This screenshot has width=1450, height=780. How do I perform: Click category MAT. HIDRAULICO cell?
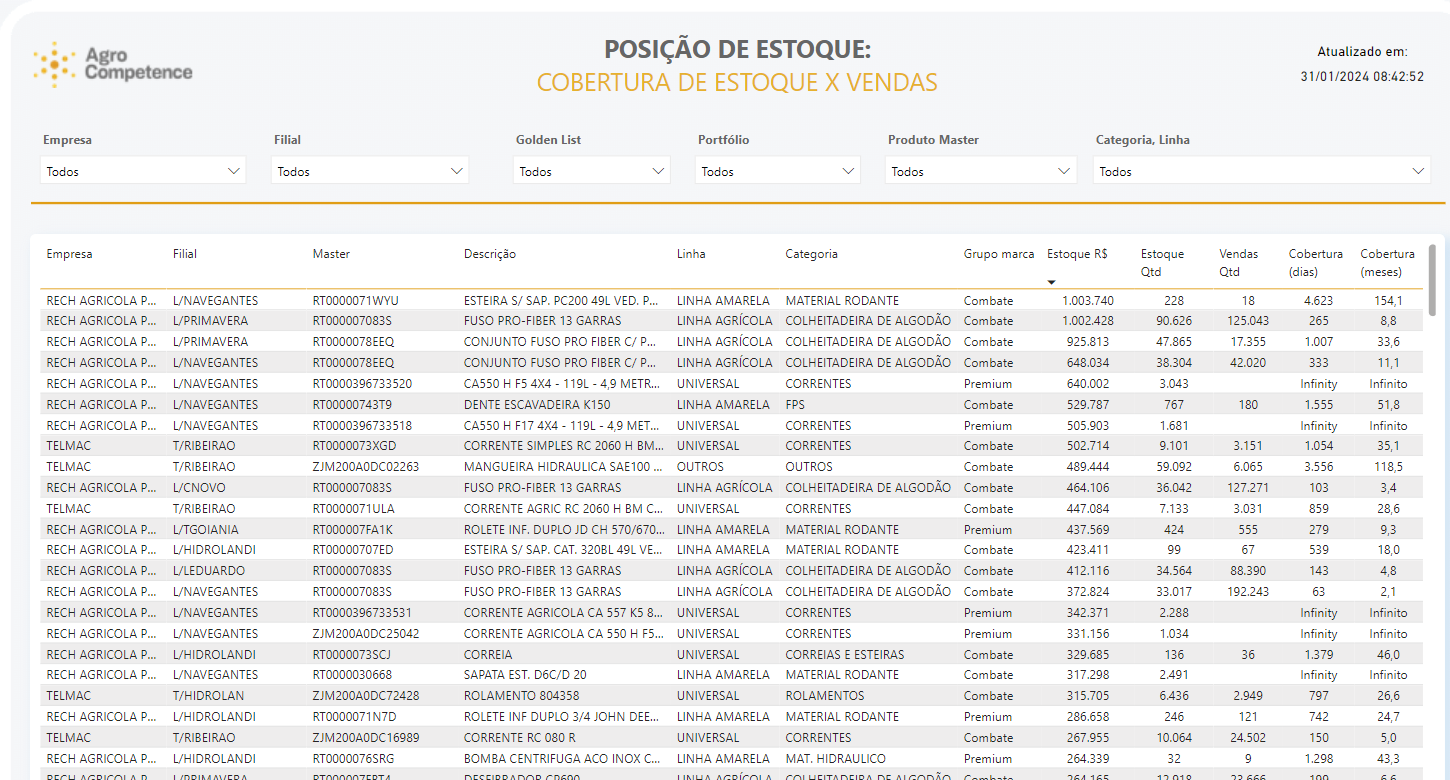pyautogui.click(x=835, y=759)
